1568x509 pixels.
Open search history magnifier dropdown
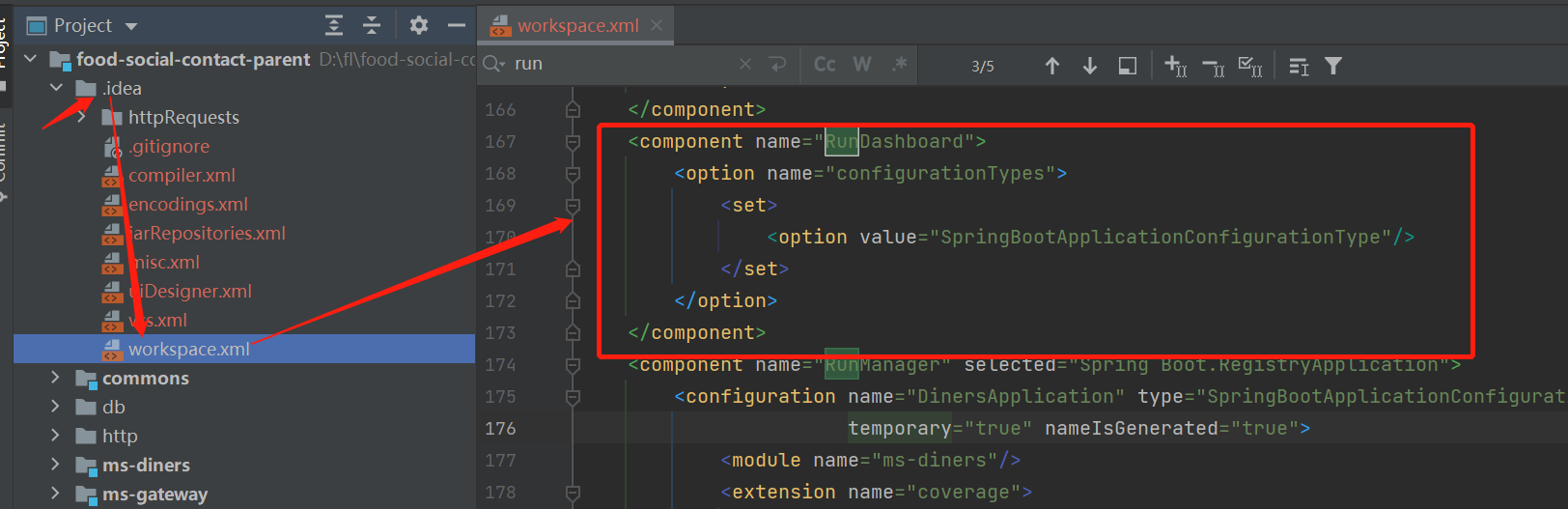(494, 64)
